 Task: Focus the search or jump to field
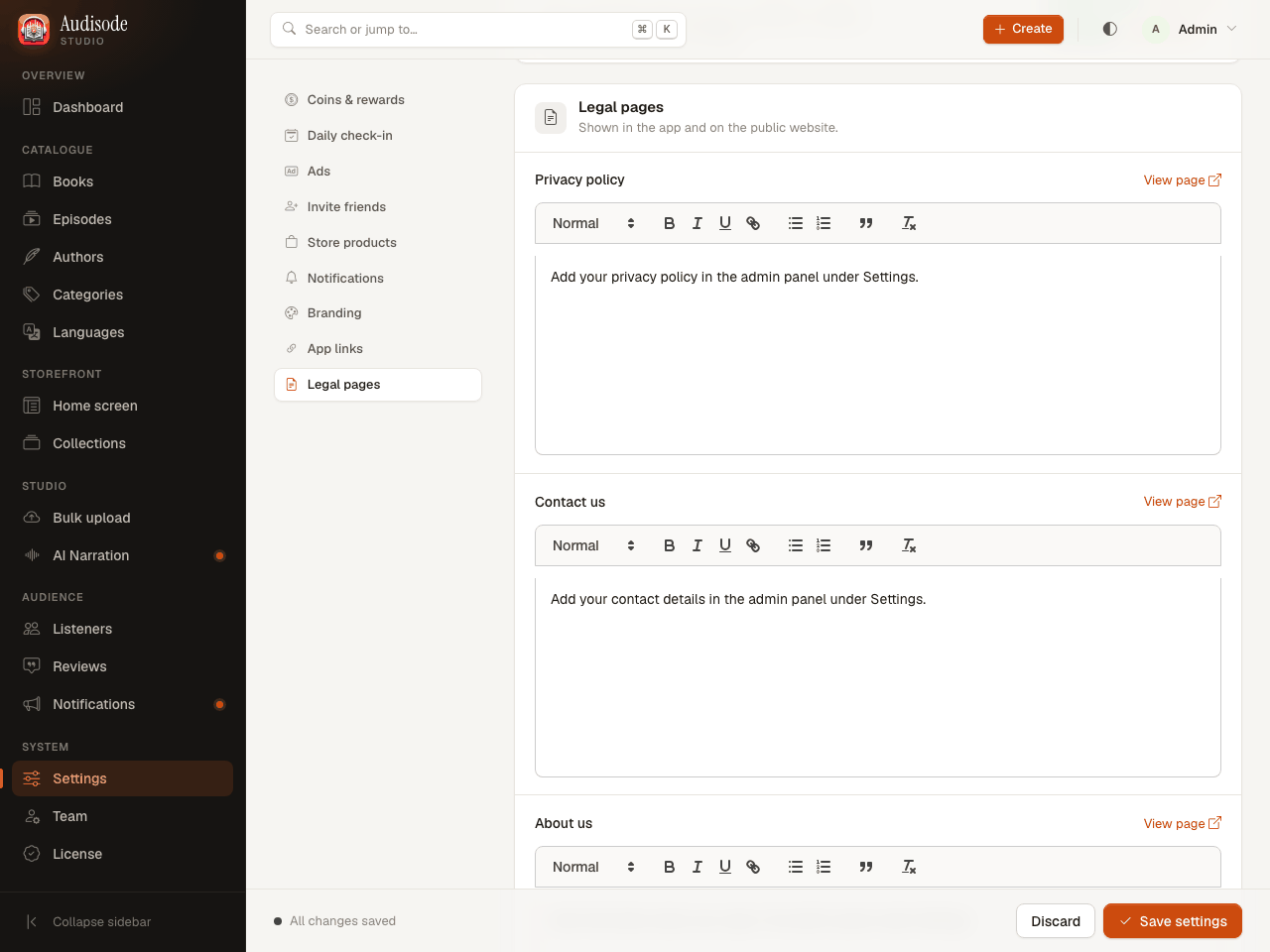click(478, 30)
